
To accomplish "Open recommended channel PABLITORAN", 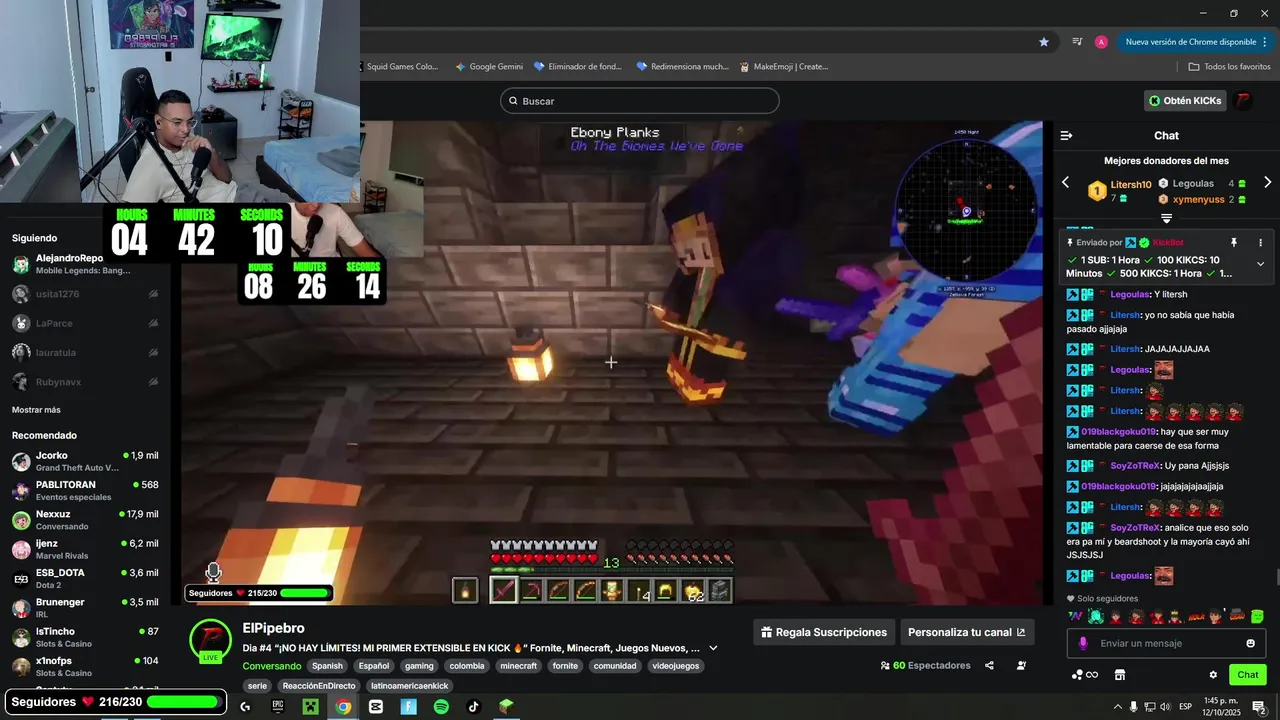I will 85,490.
